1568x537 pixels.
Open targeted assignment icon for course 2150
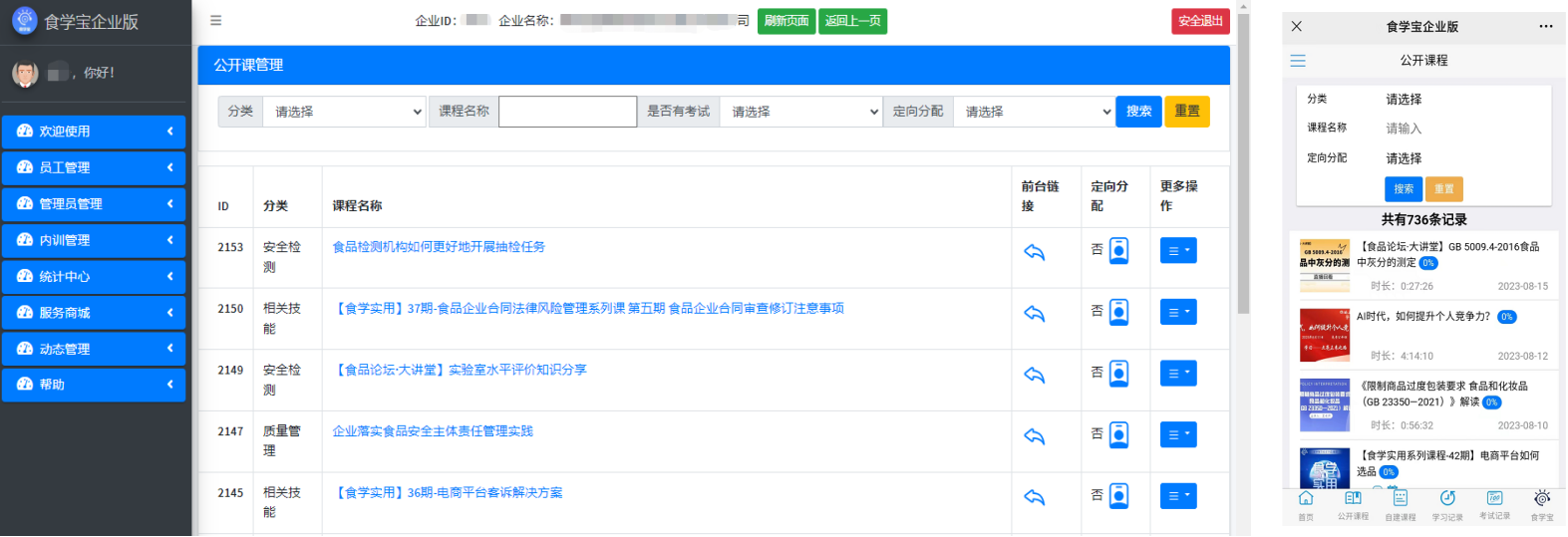pos(1119,313)
